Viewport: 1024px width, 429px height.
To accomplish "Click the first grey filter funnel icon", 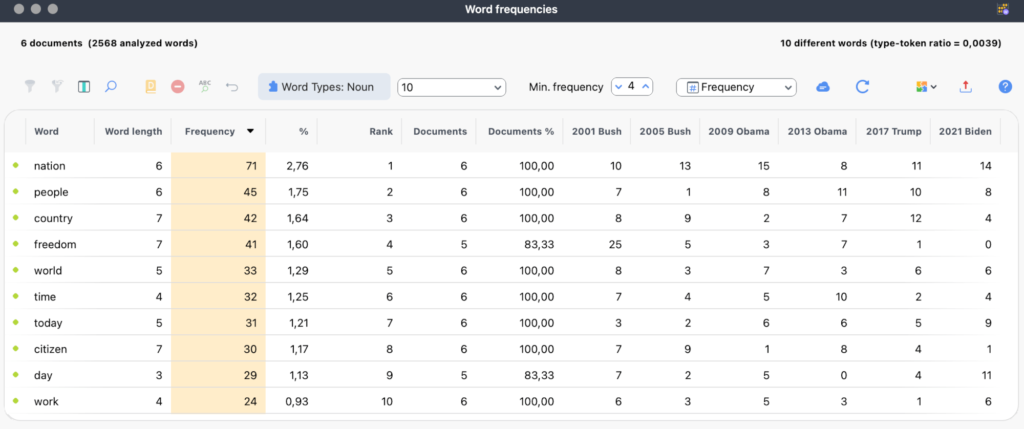I will tap(29, 86).
